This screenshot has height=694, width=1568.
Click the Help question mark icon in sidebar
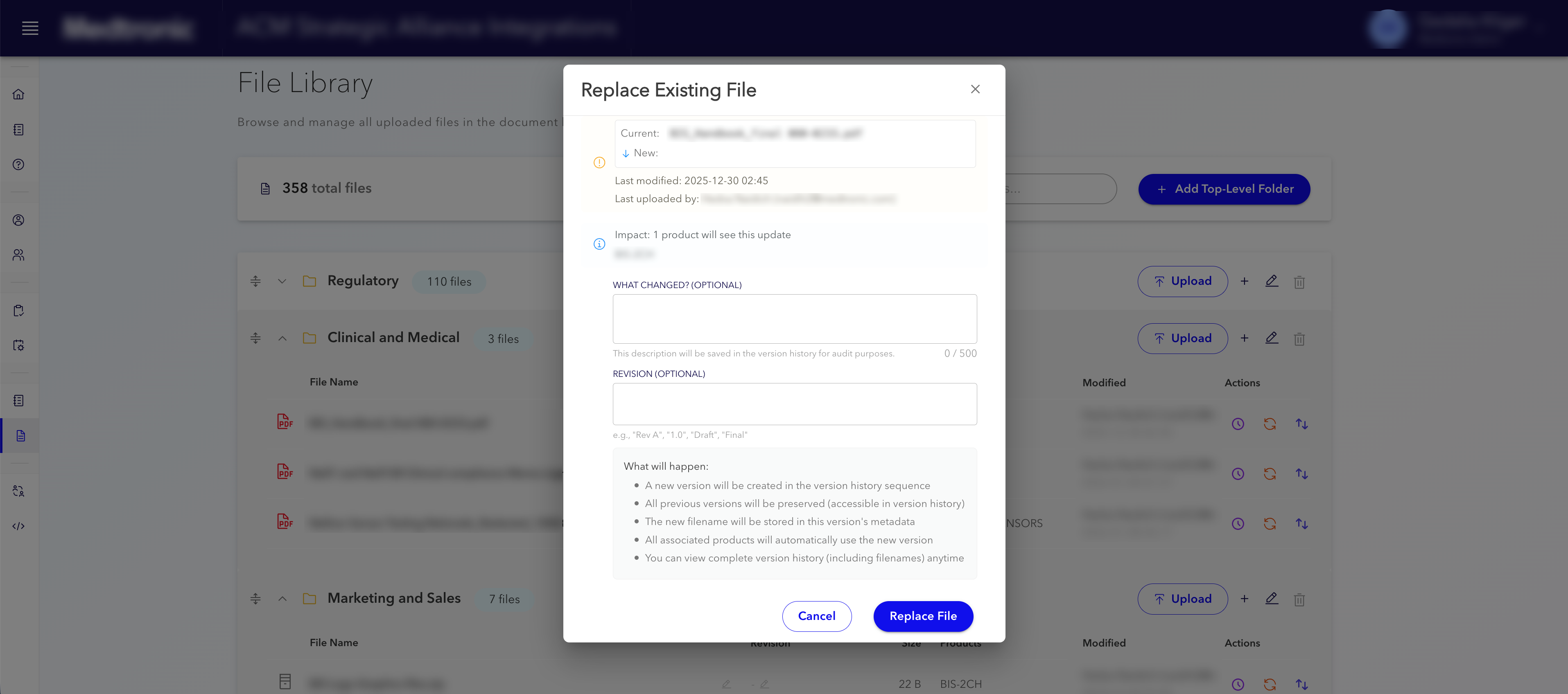pos(19,164)
